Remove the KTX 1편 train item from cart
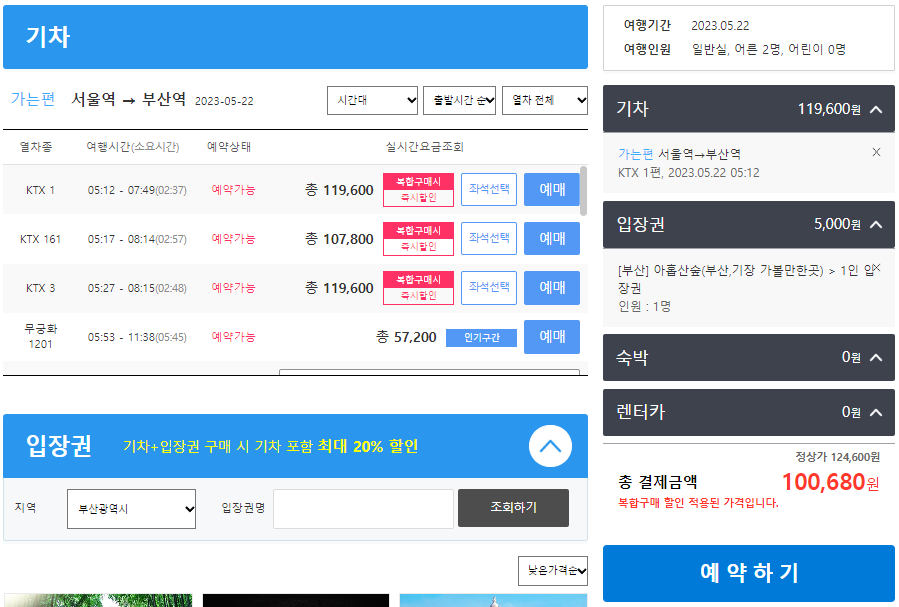 tap(876, 152)
